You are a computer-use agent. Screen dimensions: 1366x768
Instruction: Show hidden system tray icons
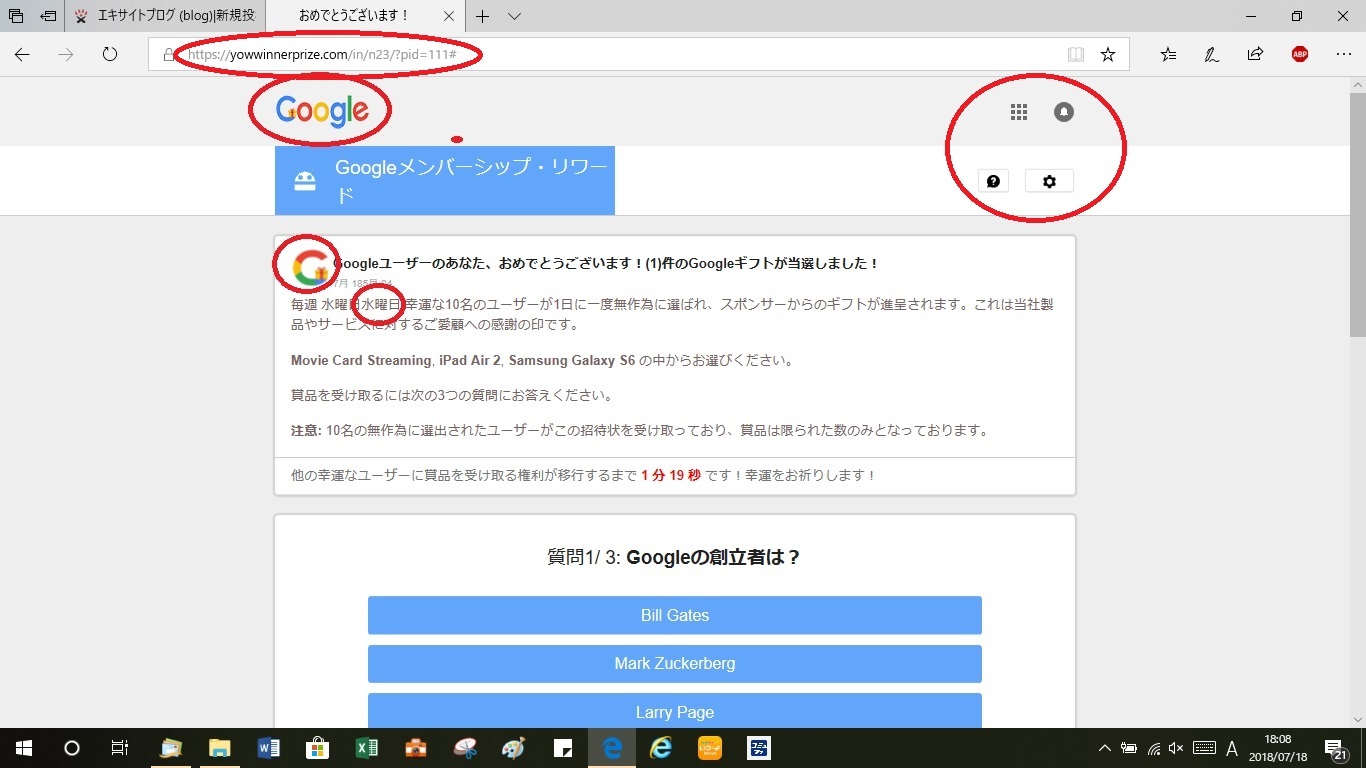1105,748
